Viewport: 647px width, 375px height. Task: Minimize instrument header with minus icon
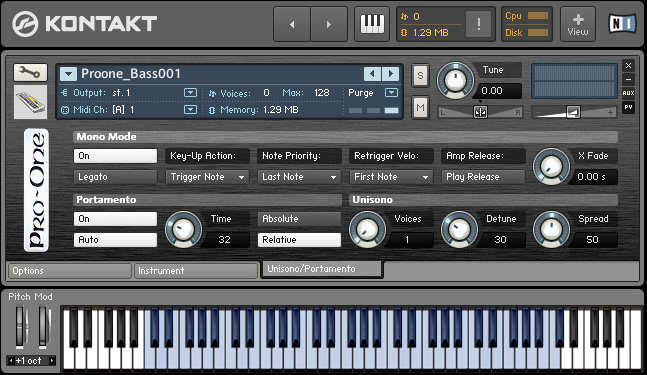click(x=628, y=79)
